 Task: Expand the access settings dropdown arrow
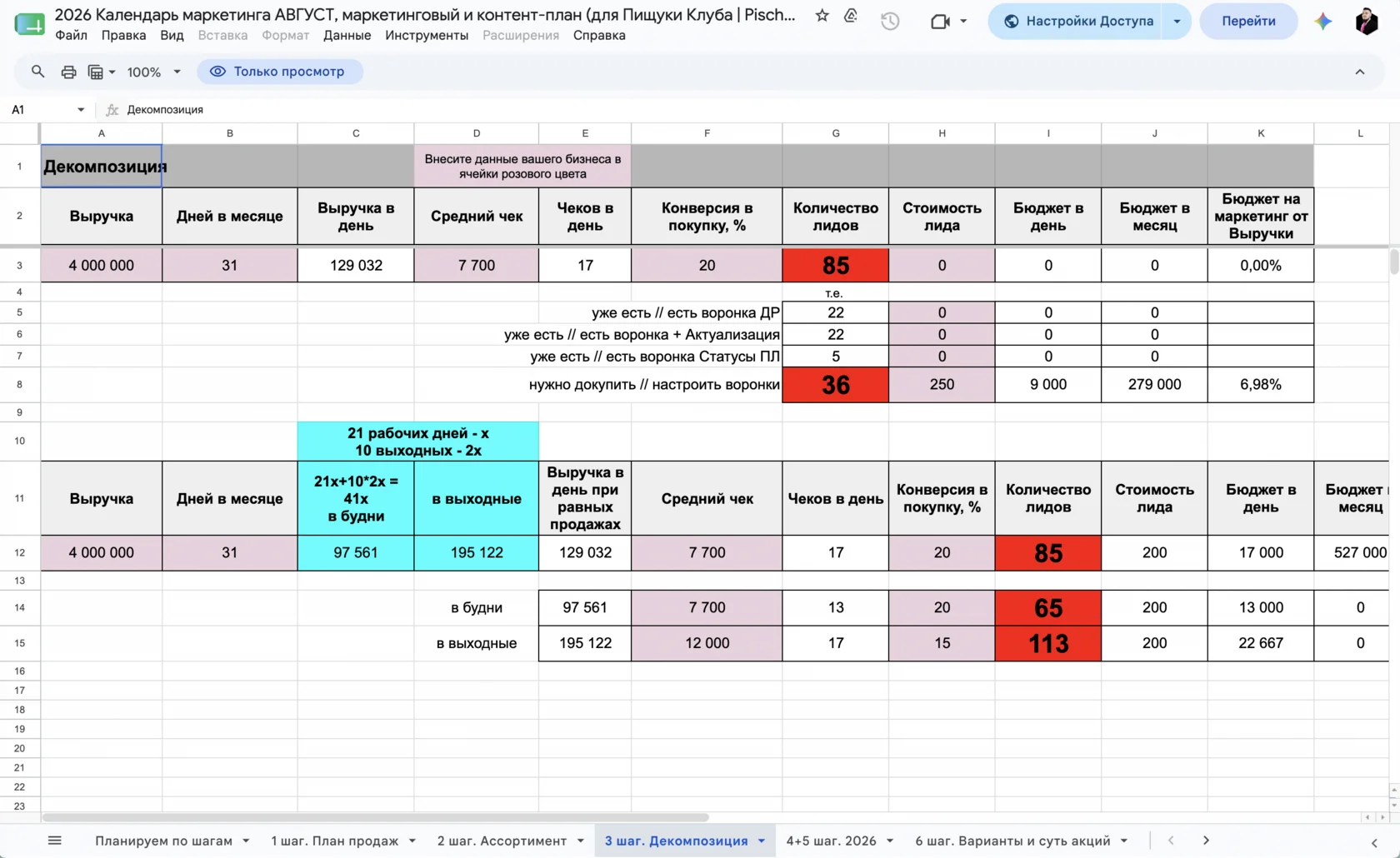tap(1177, 22)
